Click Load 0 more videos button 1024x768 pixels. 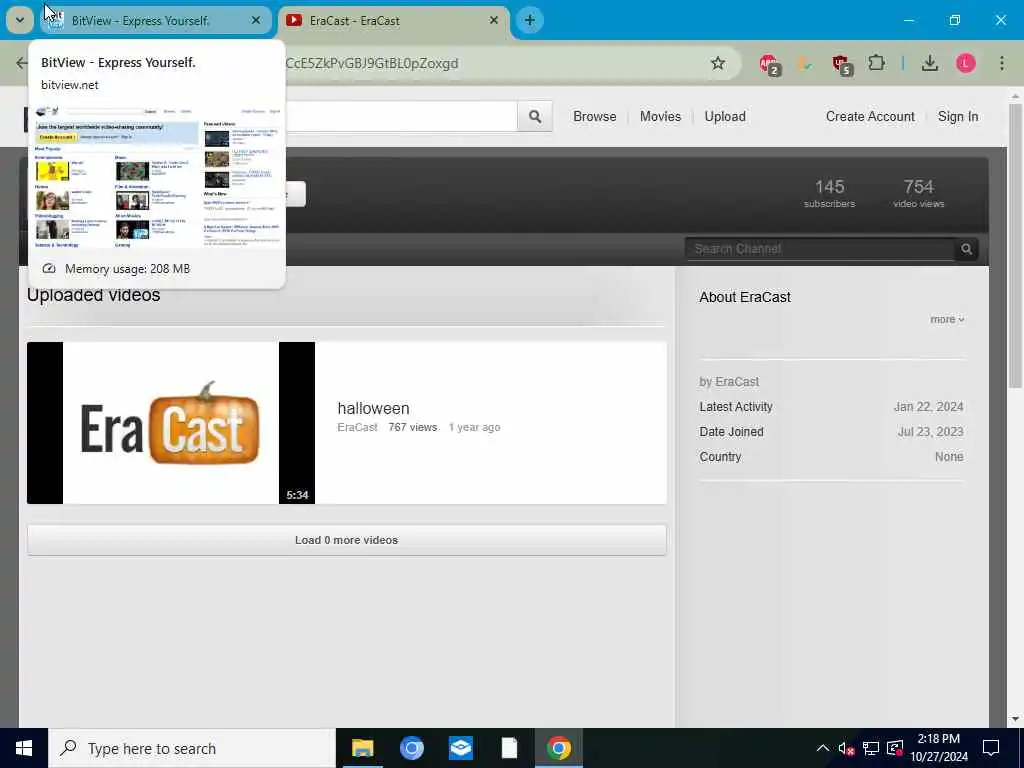346,540
